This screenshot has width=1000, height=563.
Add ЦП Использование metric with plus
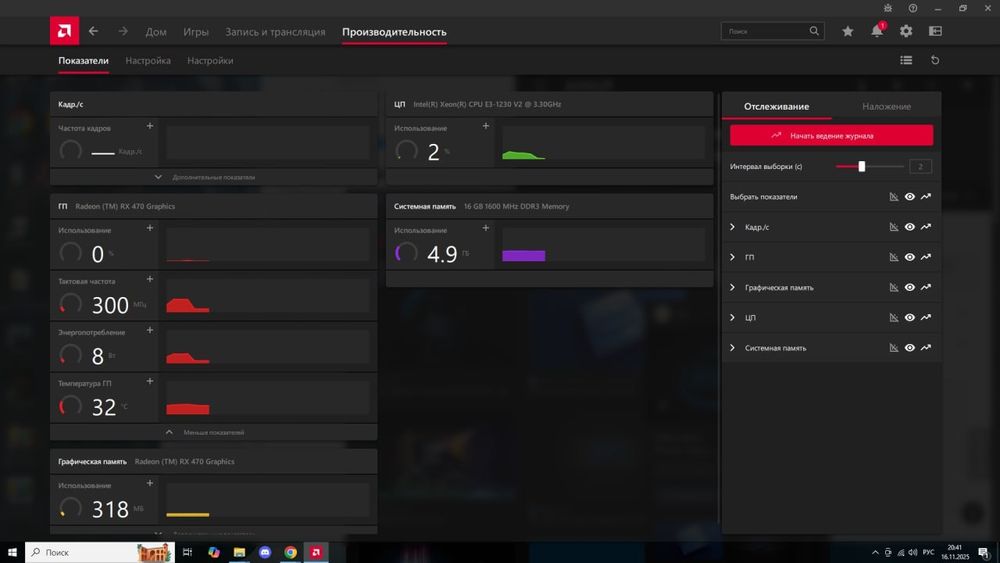pyautogui.click(x=485, y=126)
